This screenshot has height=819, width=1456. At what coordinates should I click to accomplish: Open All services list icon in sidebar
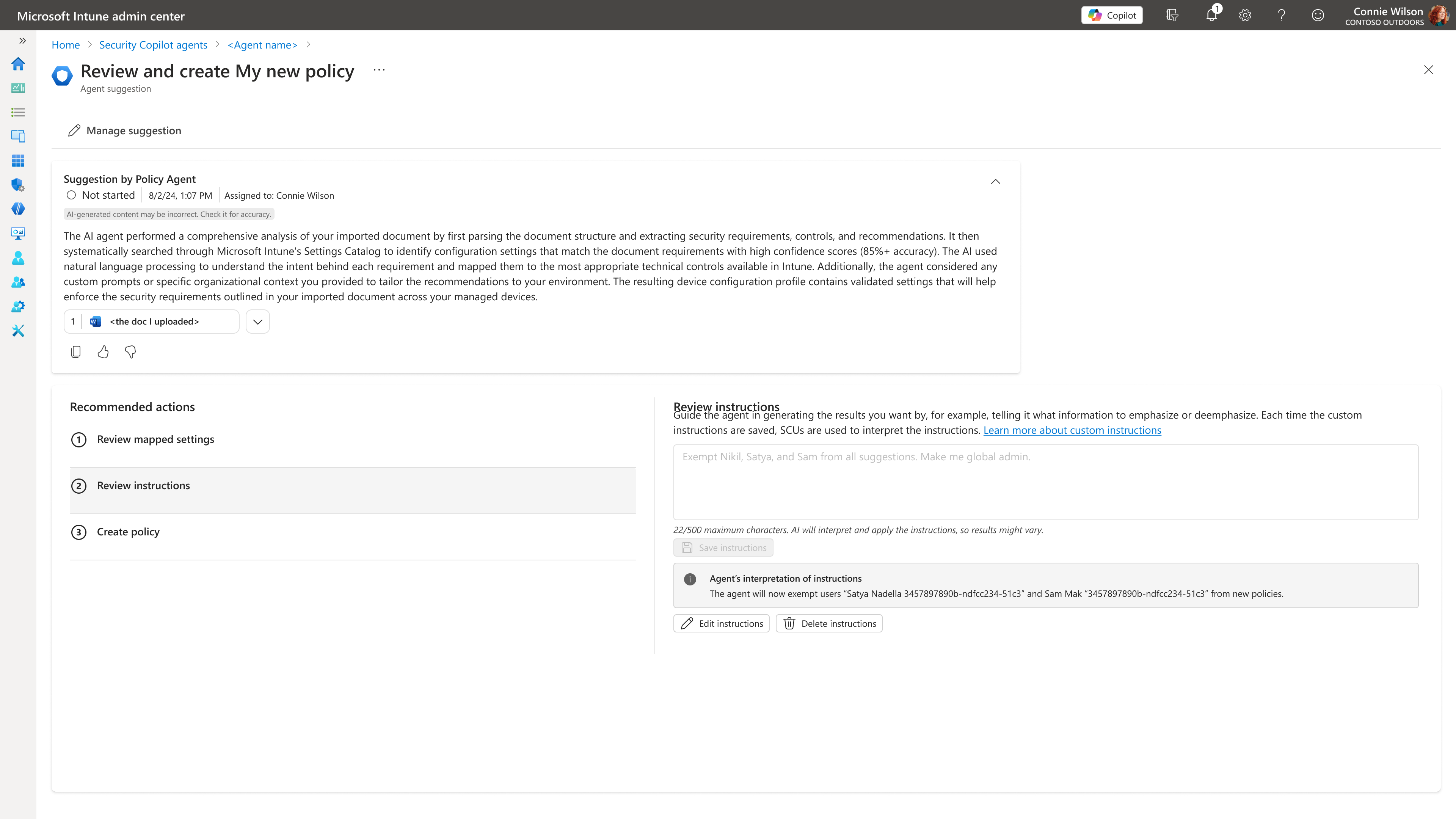click(18, 112)
